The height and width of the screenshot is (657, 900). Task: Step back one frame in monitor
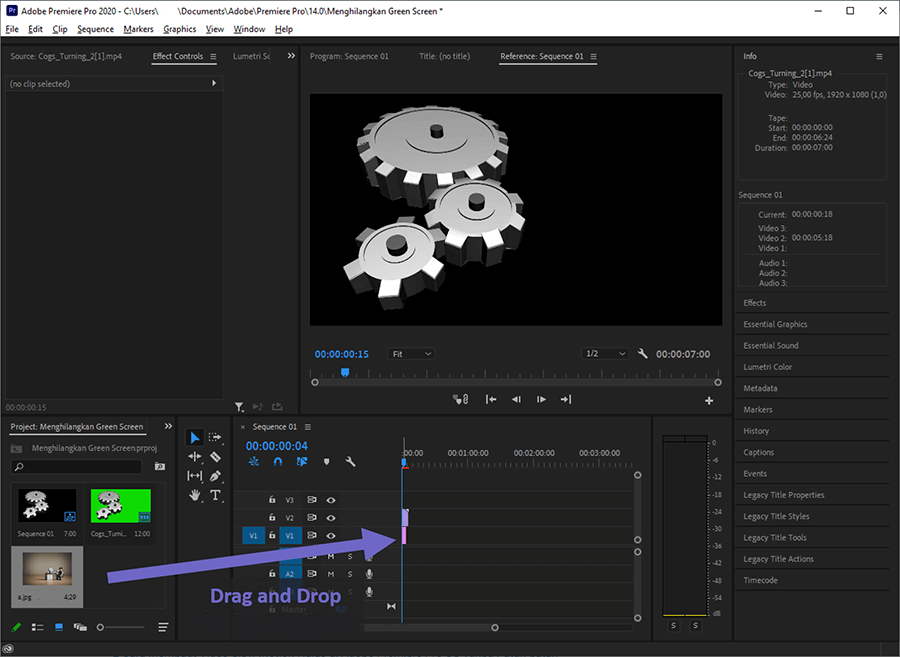click(x=516, y=399)
